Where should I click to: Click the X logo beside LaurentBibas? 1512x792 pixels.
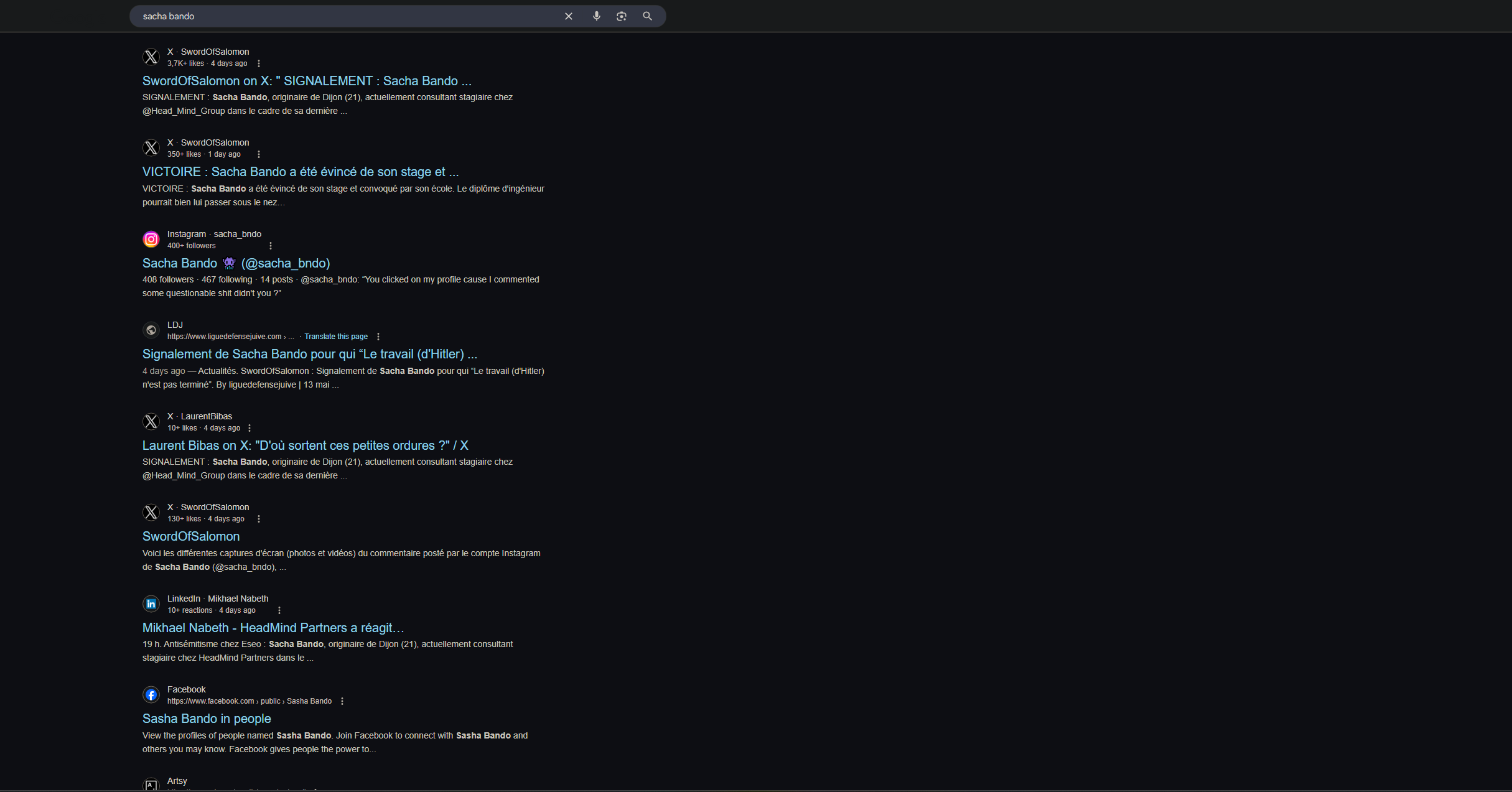click(x=151, y=422)
